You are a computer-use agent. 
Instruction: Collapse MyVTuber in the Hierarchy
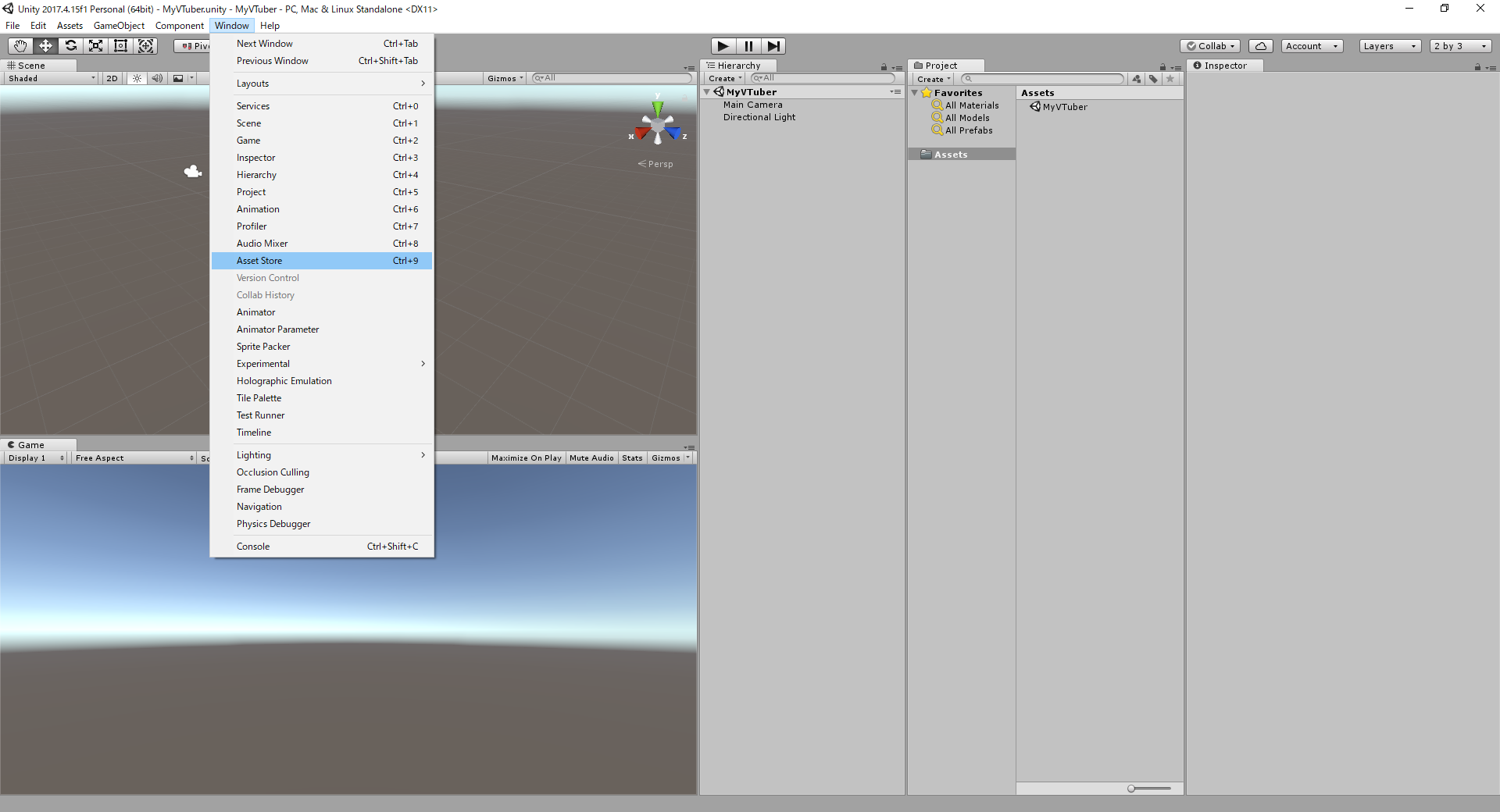[709, 91]
